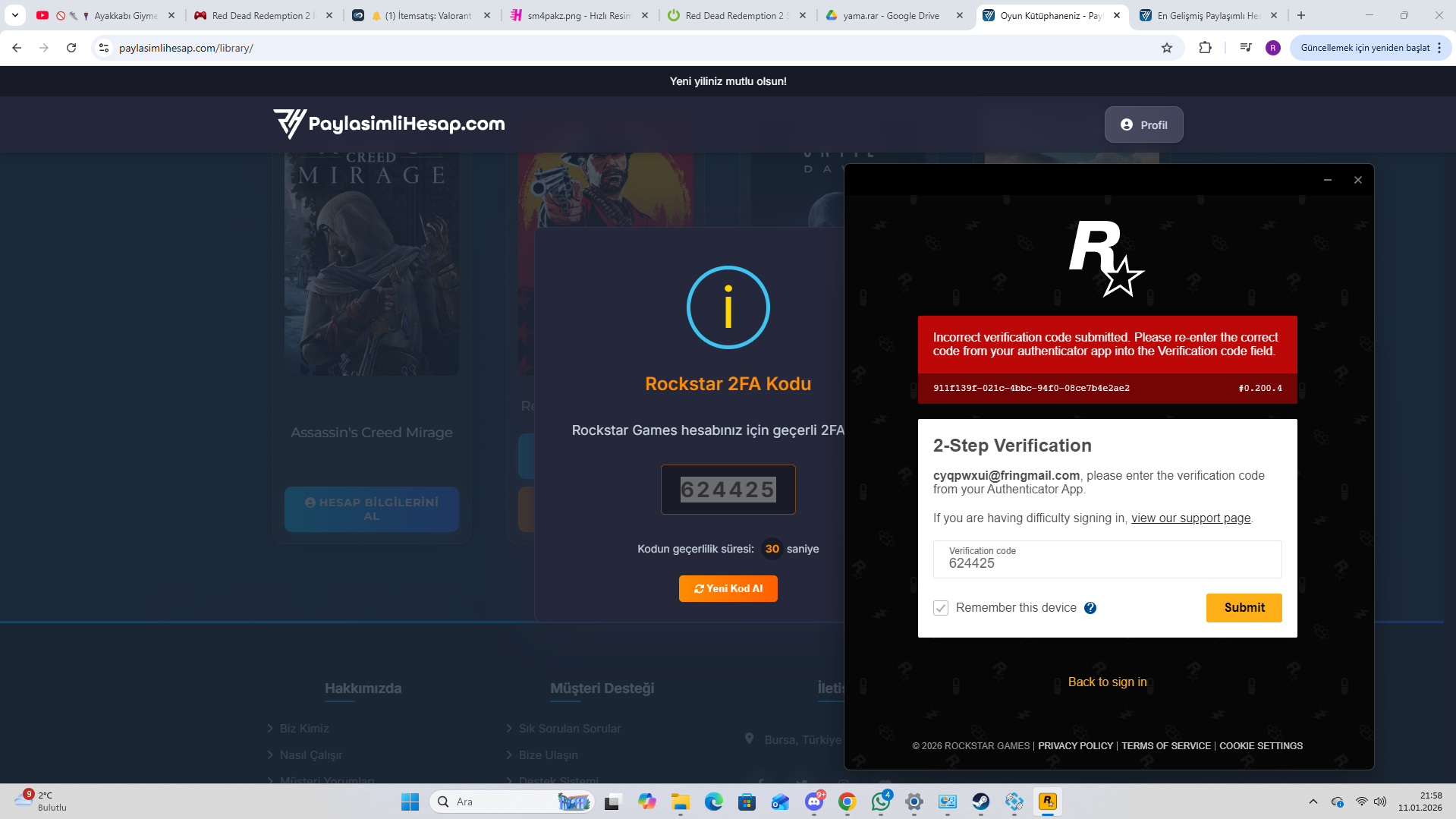1456x819 pixels.
Task: Focus the Verification code input field
Action: [x=1108, y=559]
